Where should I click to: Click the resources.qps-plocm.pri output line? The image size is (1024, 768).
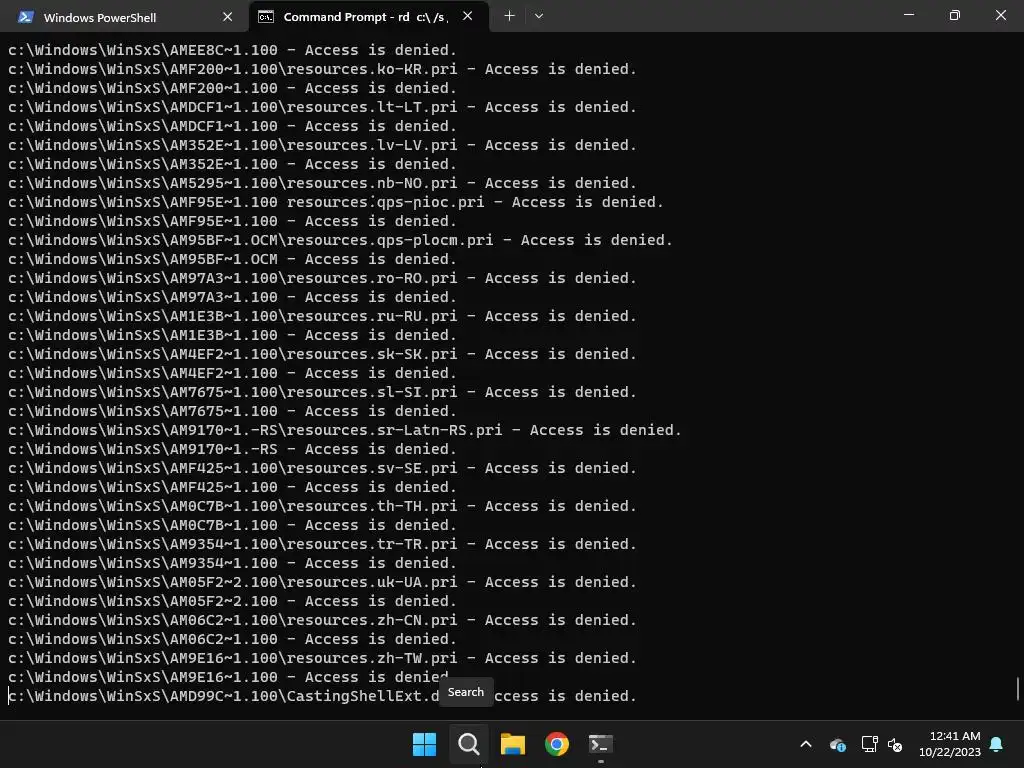(x=340, y=240)
